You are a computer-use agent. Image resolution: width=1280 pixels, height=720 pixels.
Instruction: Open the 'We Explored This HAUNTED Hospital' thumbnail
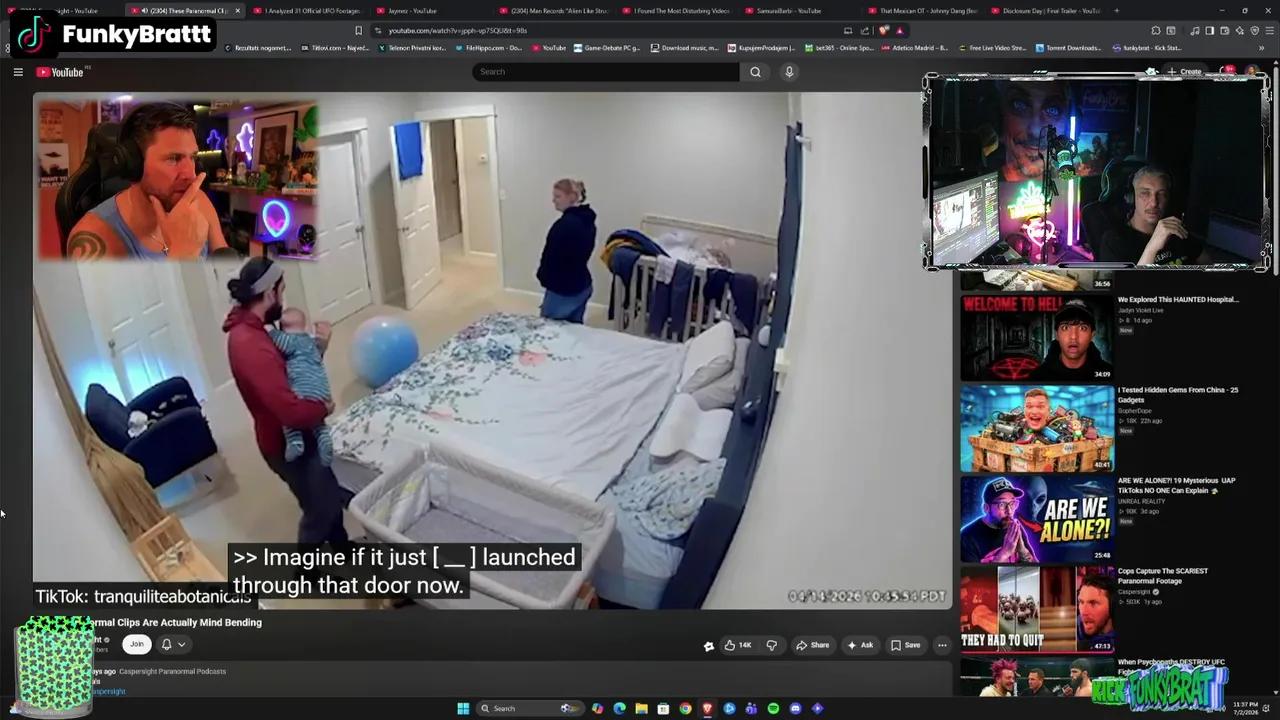click(x=1037, y=337)
